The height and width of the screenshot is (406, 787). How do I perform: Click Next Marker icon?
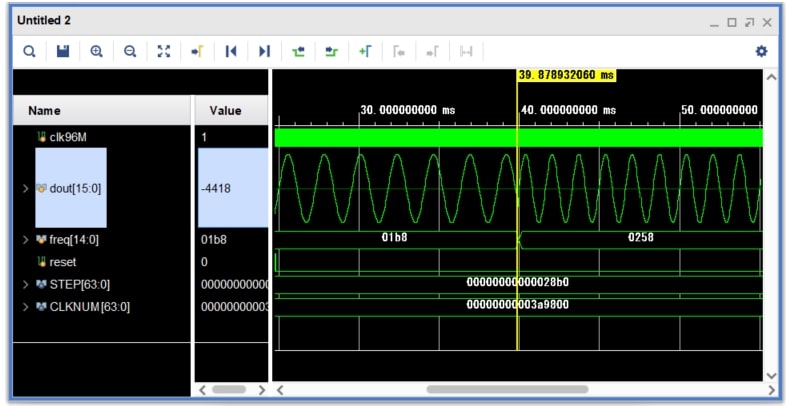point(432,51)
